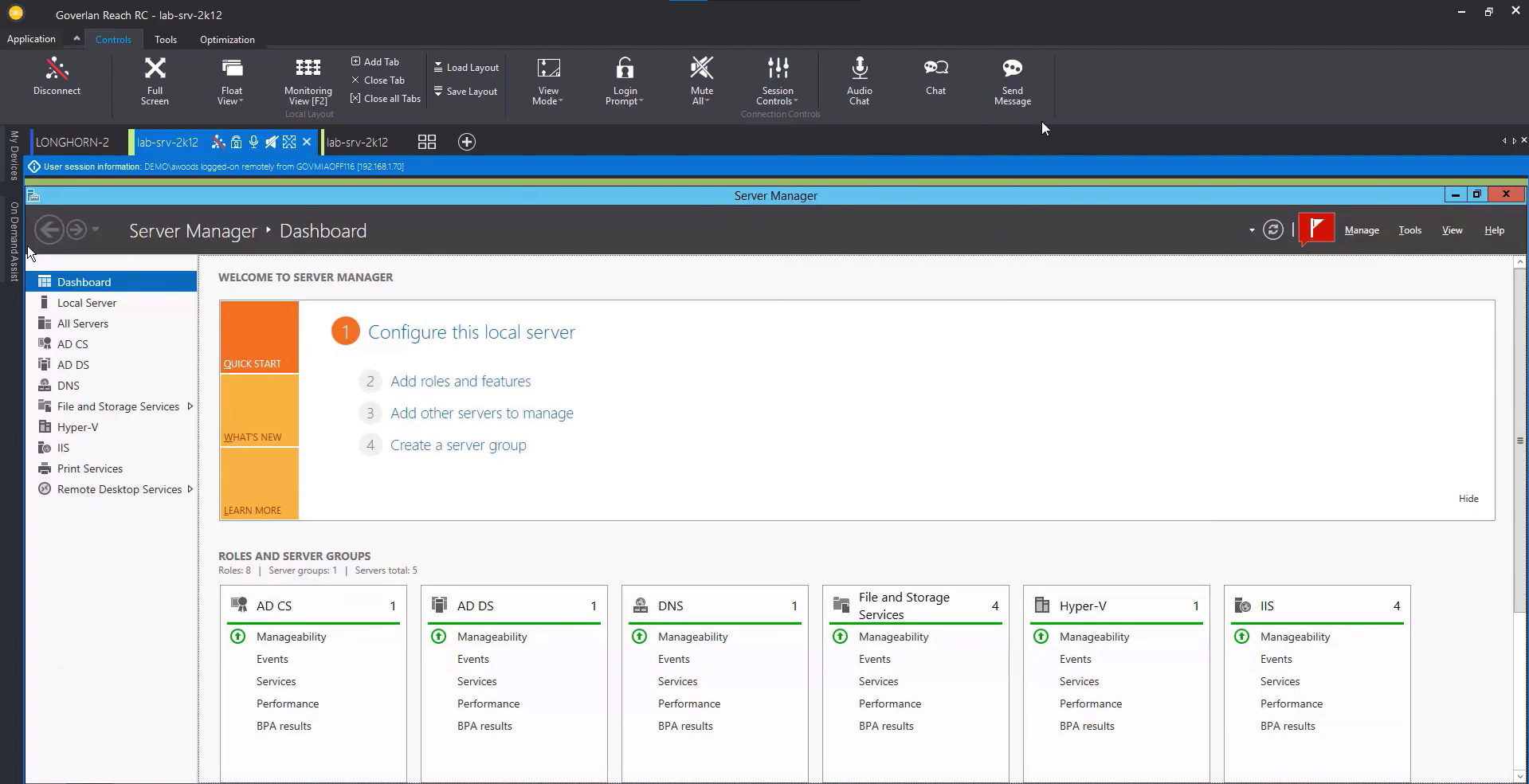Click Add other servers to manage
The image size is (1529, 784).
482,414
